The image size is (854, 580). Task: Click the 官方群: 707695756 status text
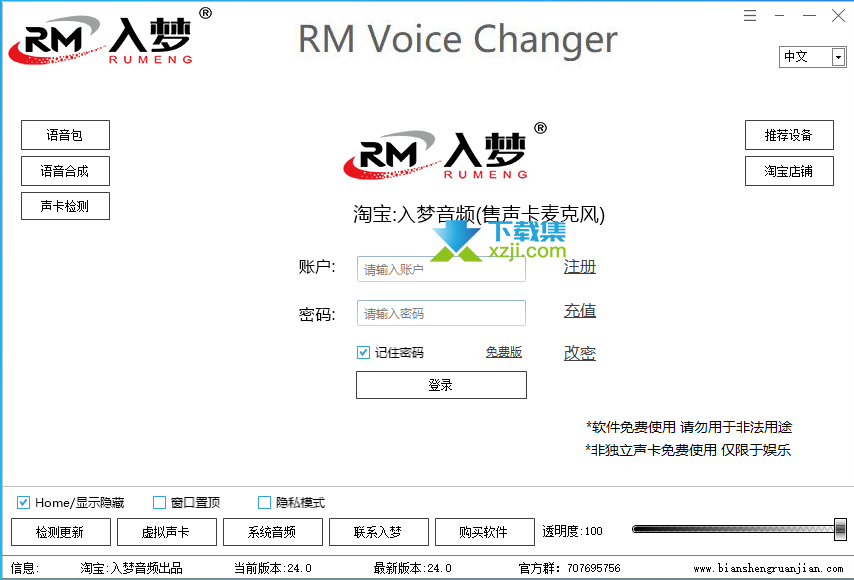(569, 569)
